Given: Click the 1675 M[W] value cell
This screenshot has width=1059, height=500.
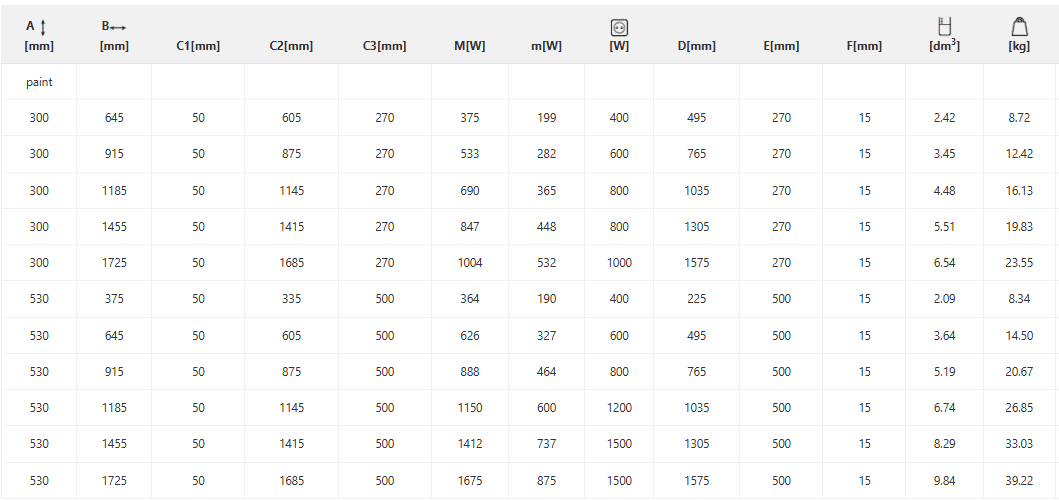Looking at the screenshot, I should (470, 481).
